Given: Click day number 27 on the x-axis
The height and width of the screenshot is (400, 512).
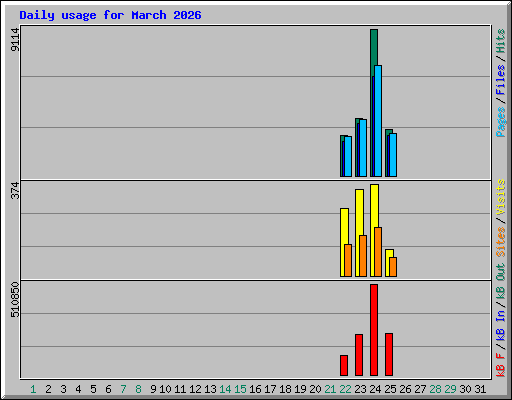Looking at the screenshot, I should (420, 389).
